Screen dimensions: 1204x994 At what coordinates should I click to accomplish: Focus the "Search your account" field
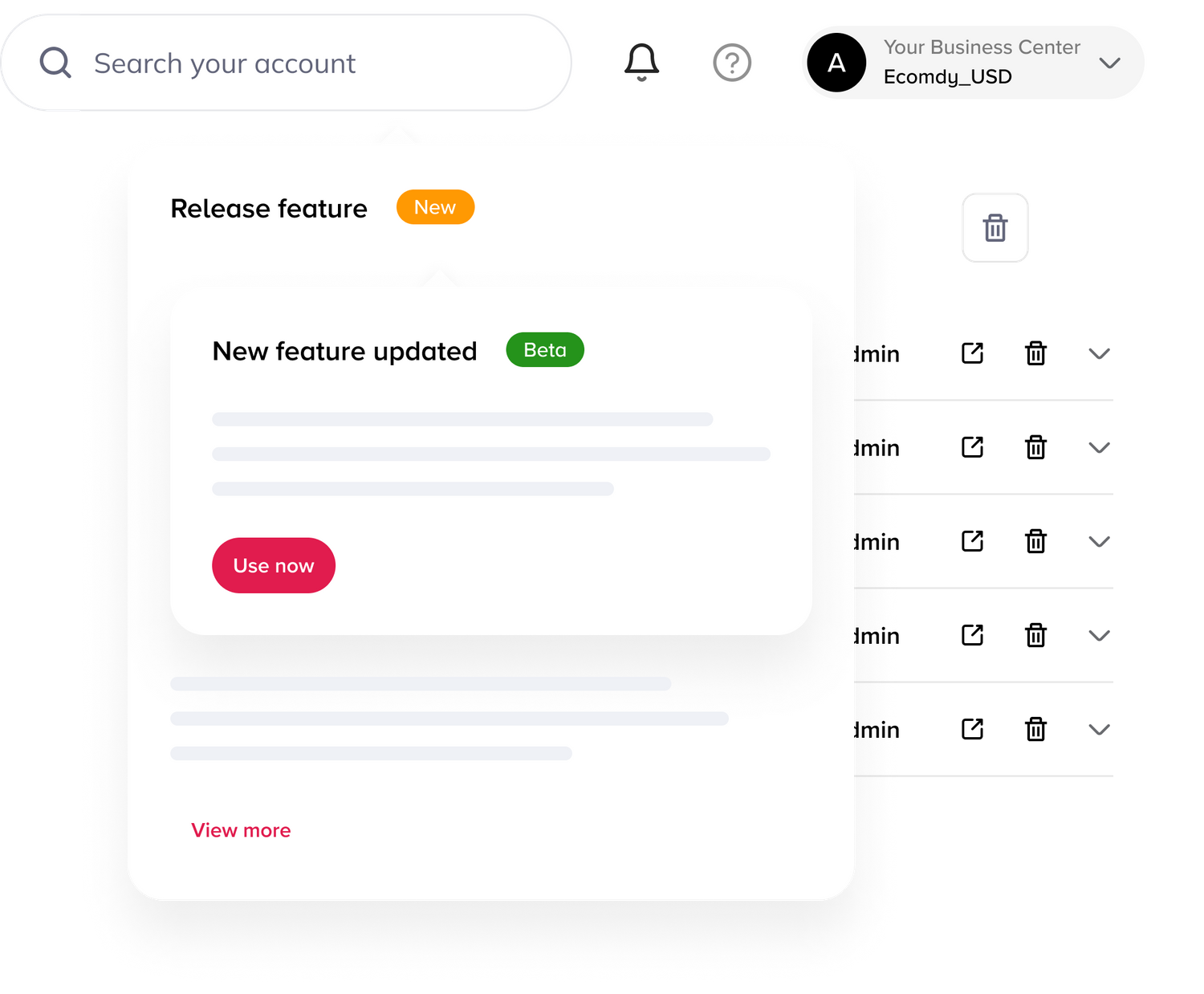[x=286, y=63]
